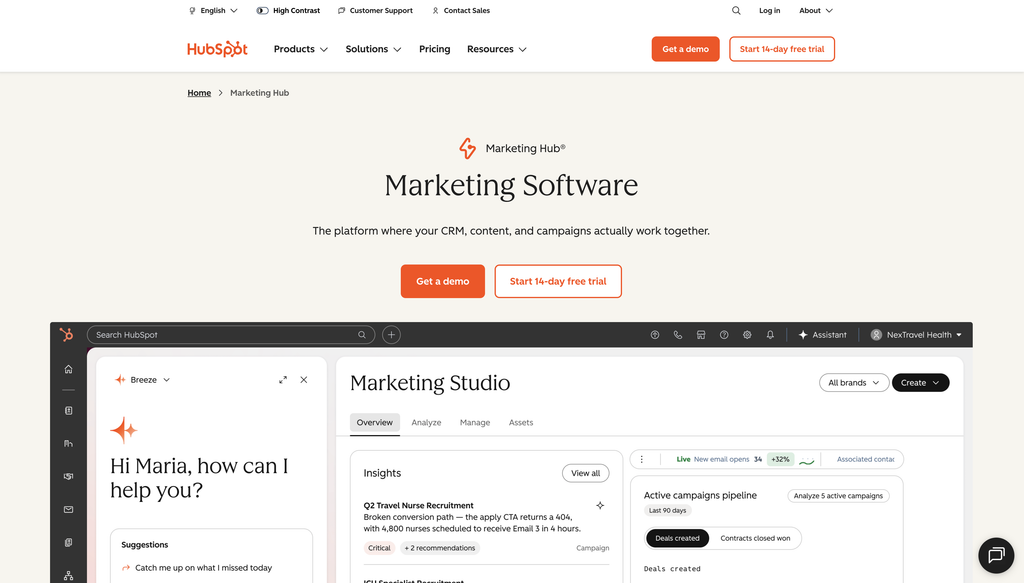Image resolution: width=1024 pixels, height=583 pixels.
Task: Click the plus icon beside Search HubSpot
Action: 391,335
